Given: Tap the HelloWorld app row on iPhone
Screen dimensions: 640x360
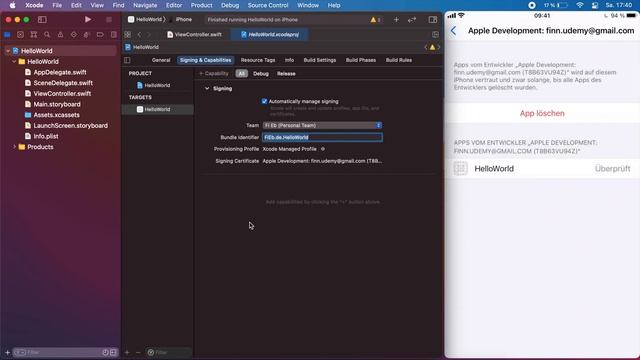Looking at the screenshot, I should (542, 169).
